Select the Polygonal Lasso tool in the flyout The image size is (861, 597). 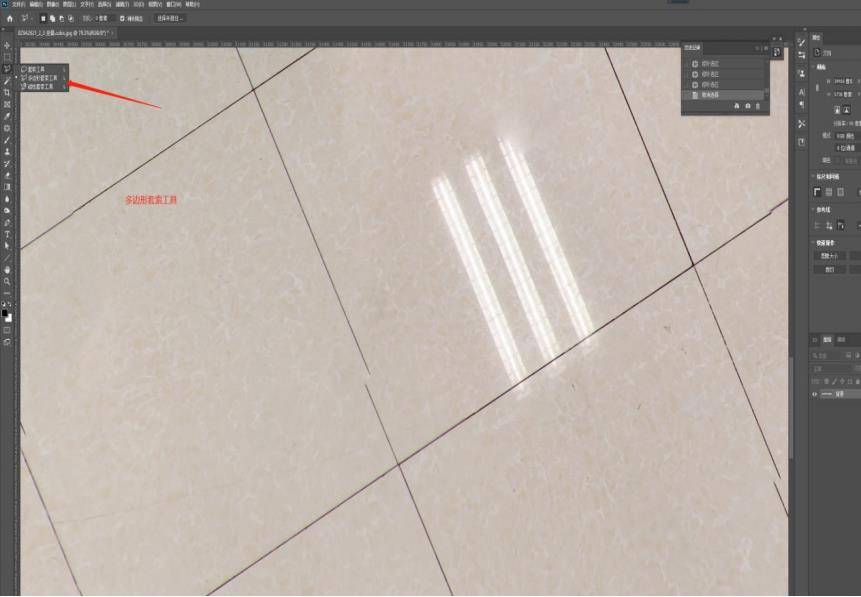42,78
